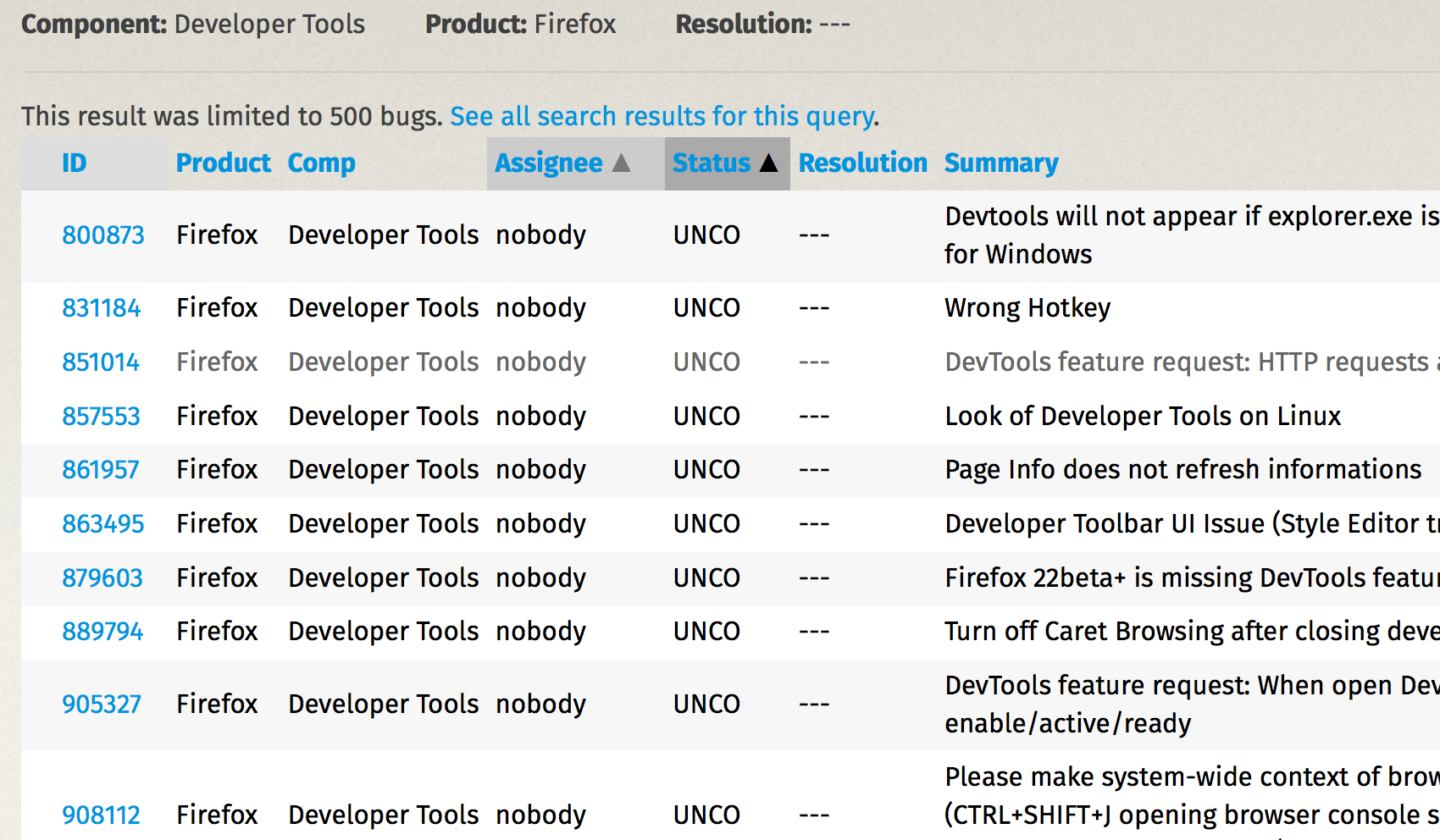Viewport: 1440px width, 840px height.
Task: Sort by the Comp column header
Action: [322, 163]
